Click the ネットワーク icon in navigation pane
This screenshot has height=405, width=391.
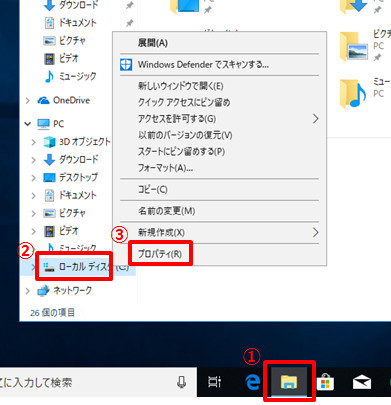click(44, 291)
